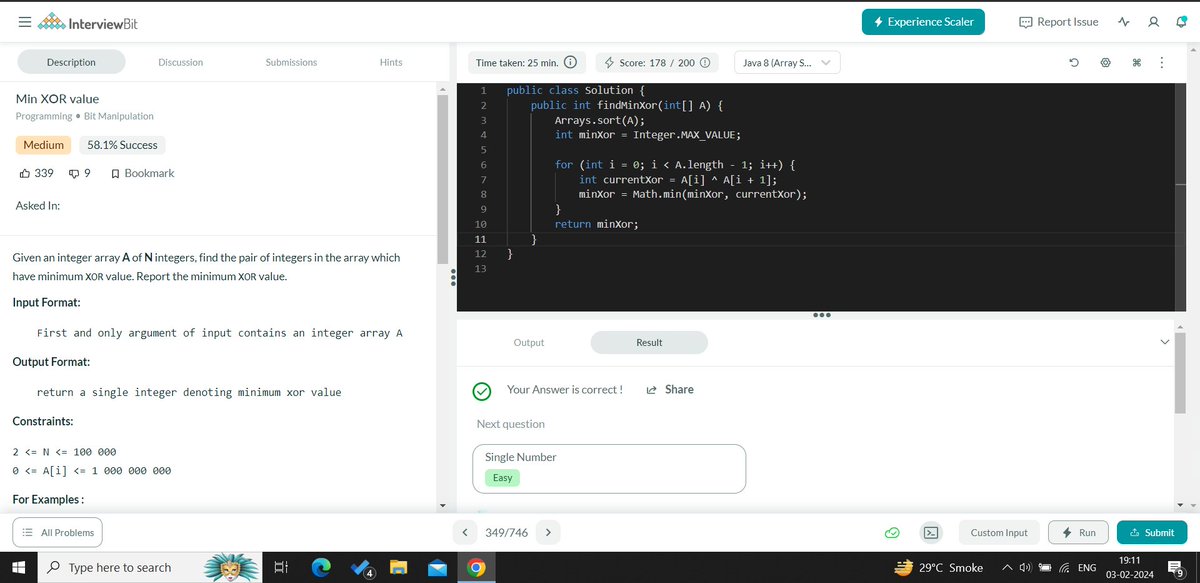
Task: Show hidden system tray icons chevron
Action: (1005, 567)
